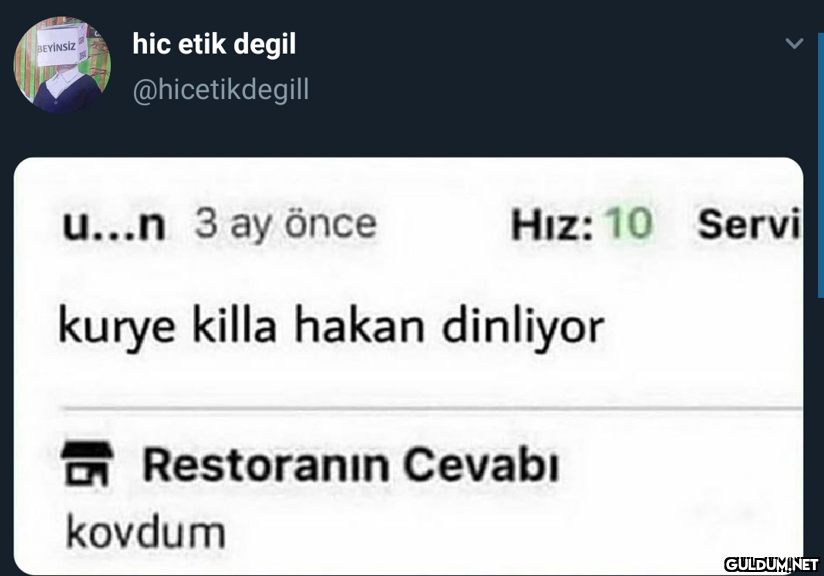Click the word dinliyor in the review

[523, 327]
